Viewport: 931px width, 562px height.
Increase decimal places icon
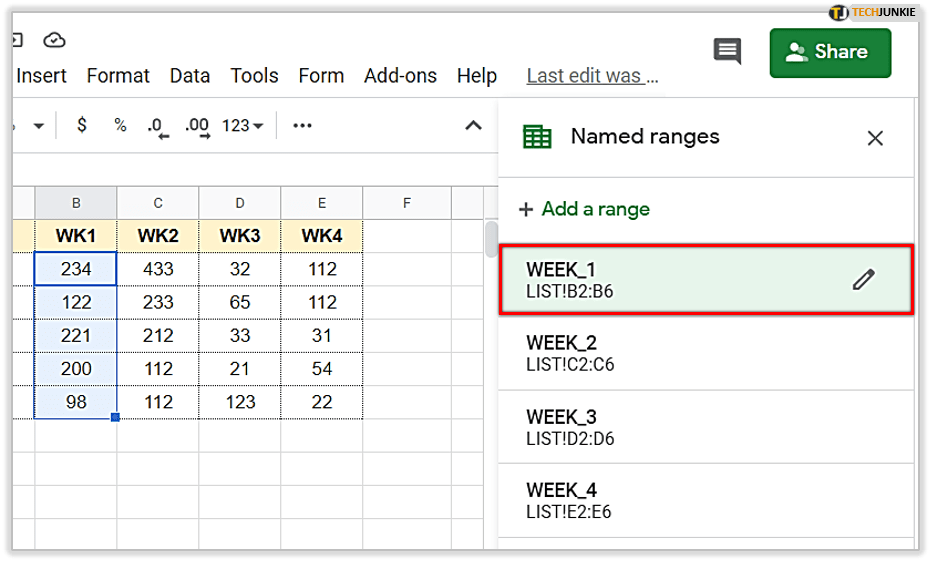[197, 126]
